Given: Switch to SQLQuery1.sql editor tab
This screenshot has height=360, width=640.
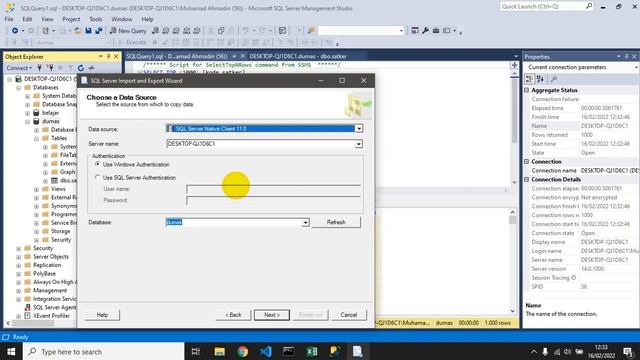Looking at the screenshot, I should click(177, 56).
